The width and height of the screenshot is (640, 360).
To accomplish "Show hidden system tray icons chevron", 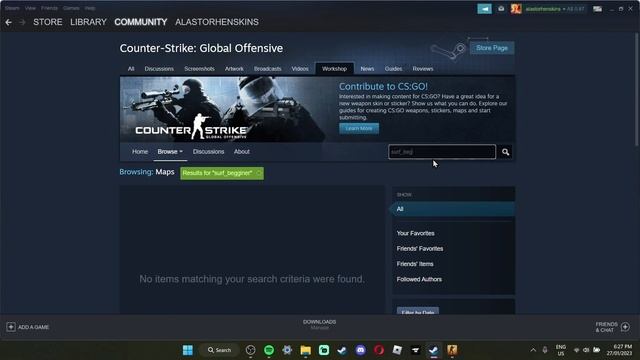I will pyautogui.click(x=533, y=350).
